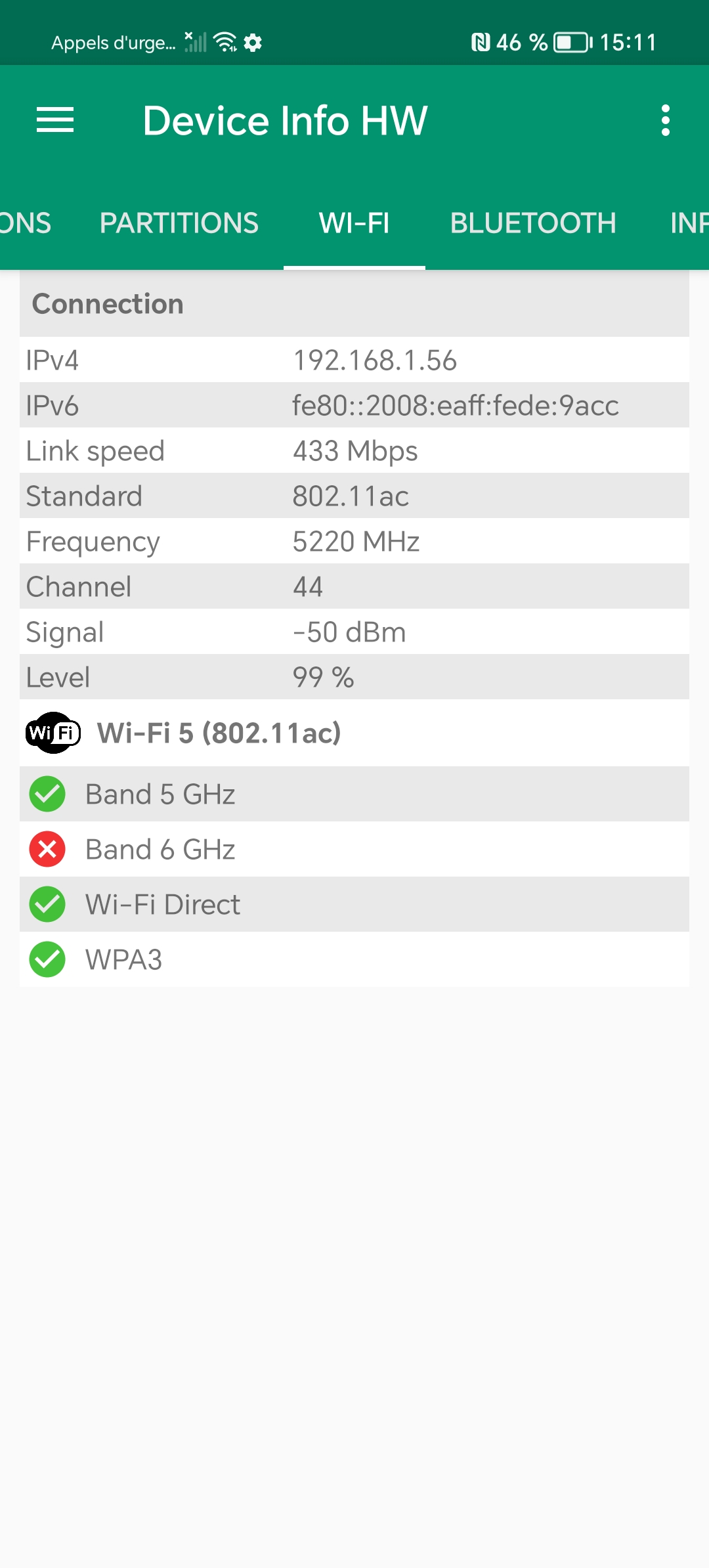This screenshot has width=709, height=1568.
Task: Switch to the Partitions tab
Action: 179,223
